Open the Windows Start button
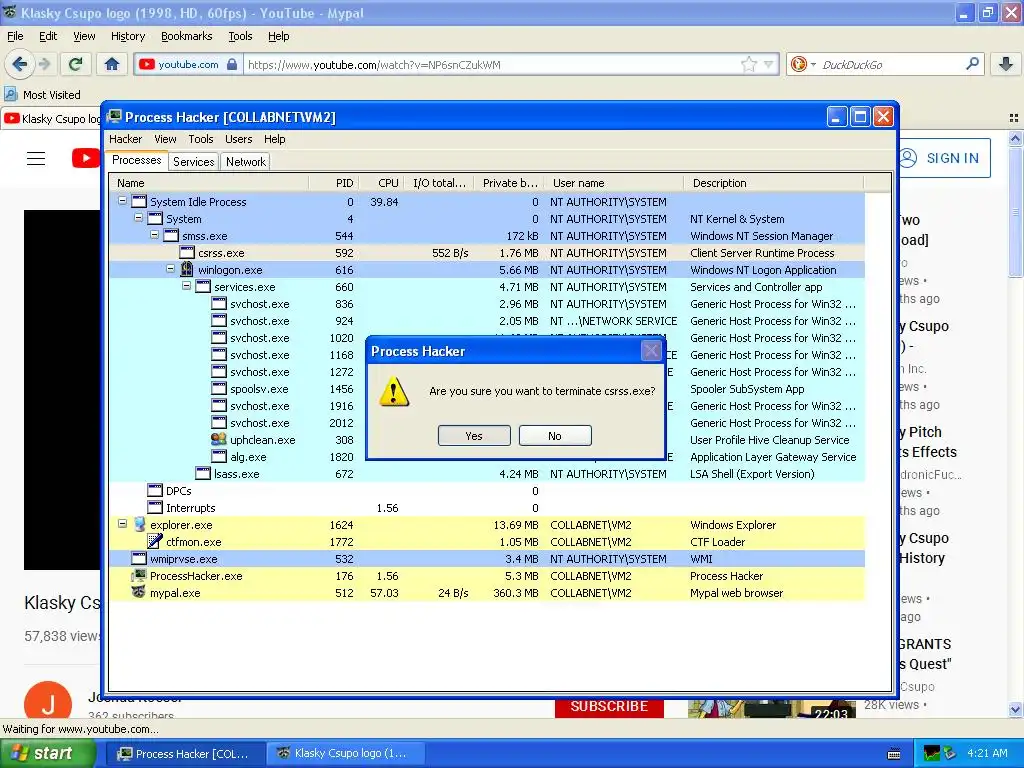The width and height of the screenshot is (1024, 768). coord(48,753)
